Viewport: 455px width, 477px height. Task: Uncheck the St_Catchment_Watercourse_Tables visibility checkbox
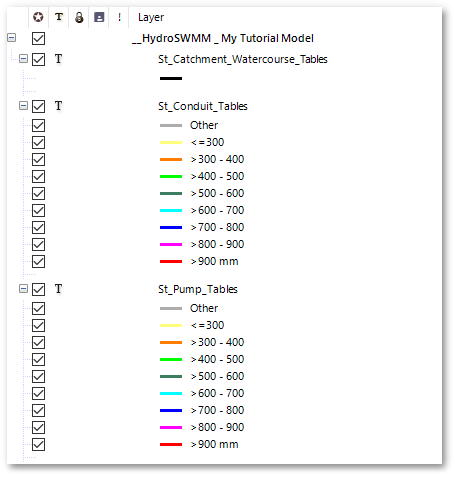tap(38, 60)
